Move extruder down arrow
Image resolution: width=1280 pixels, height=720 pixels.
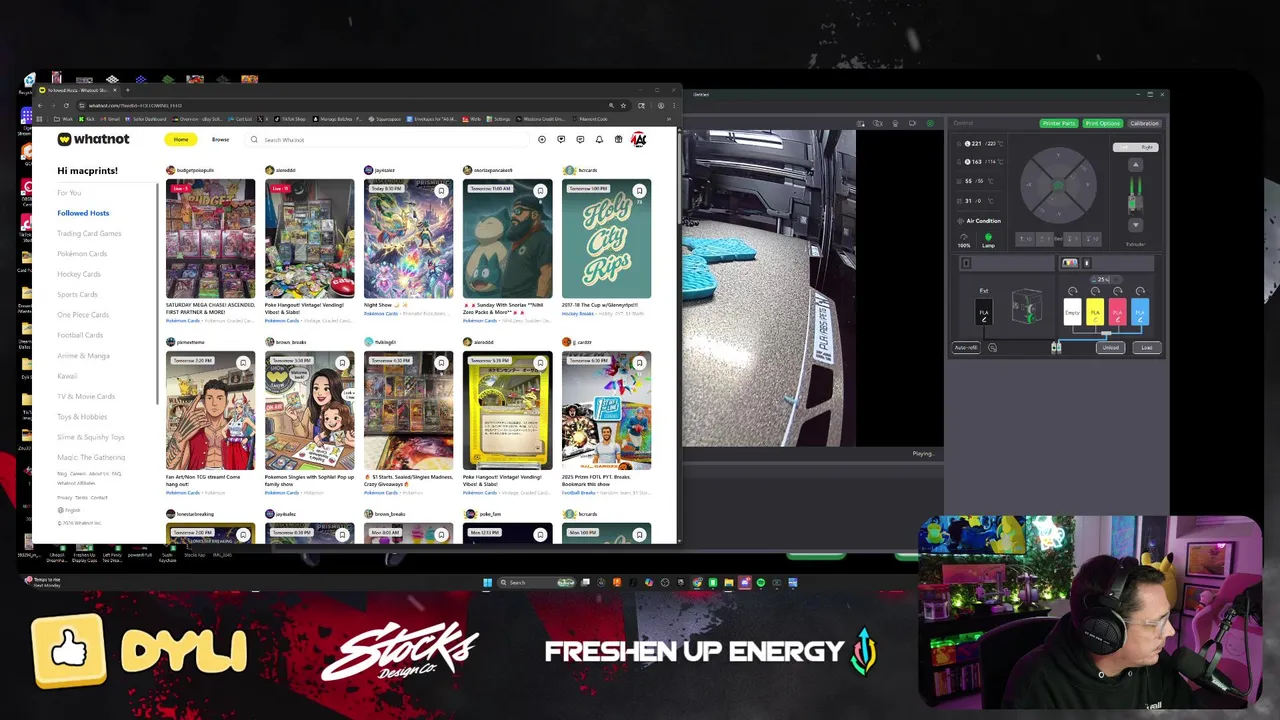(x=1135, y=225)
